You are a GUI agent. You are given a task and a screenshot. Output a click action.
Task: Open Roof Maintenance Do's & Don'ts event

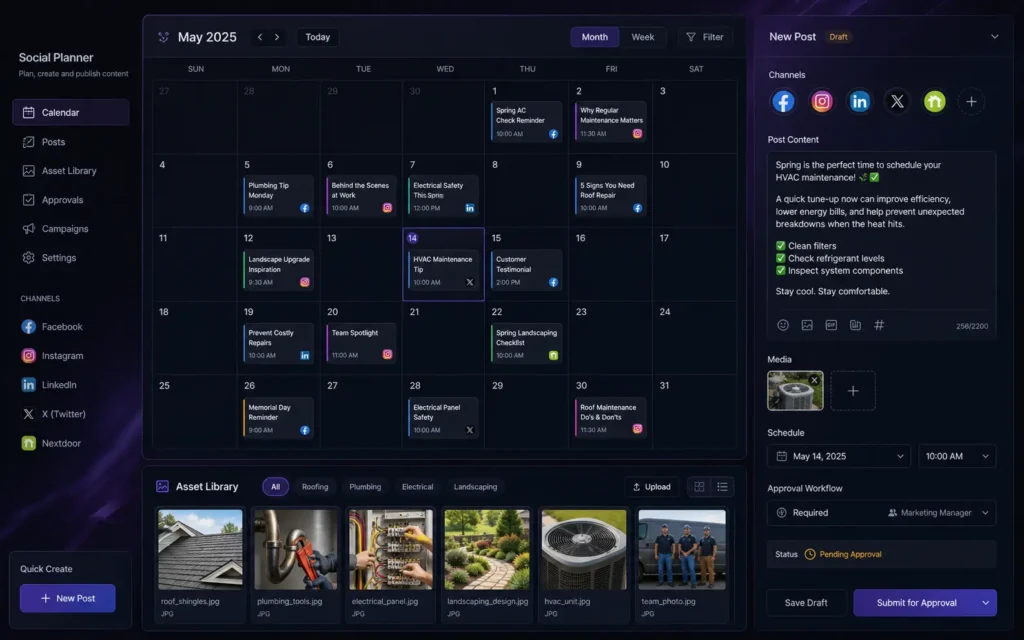(x=611, y=418)
